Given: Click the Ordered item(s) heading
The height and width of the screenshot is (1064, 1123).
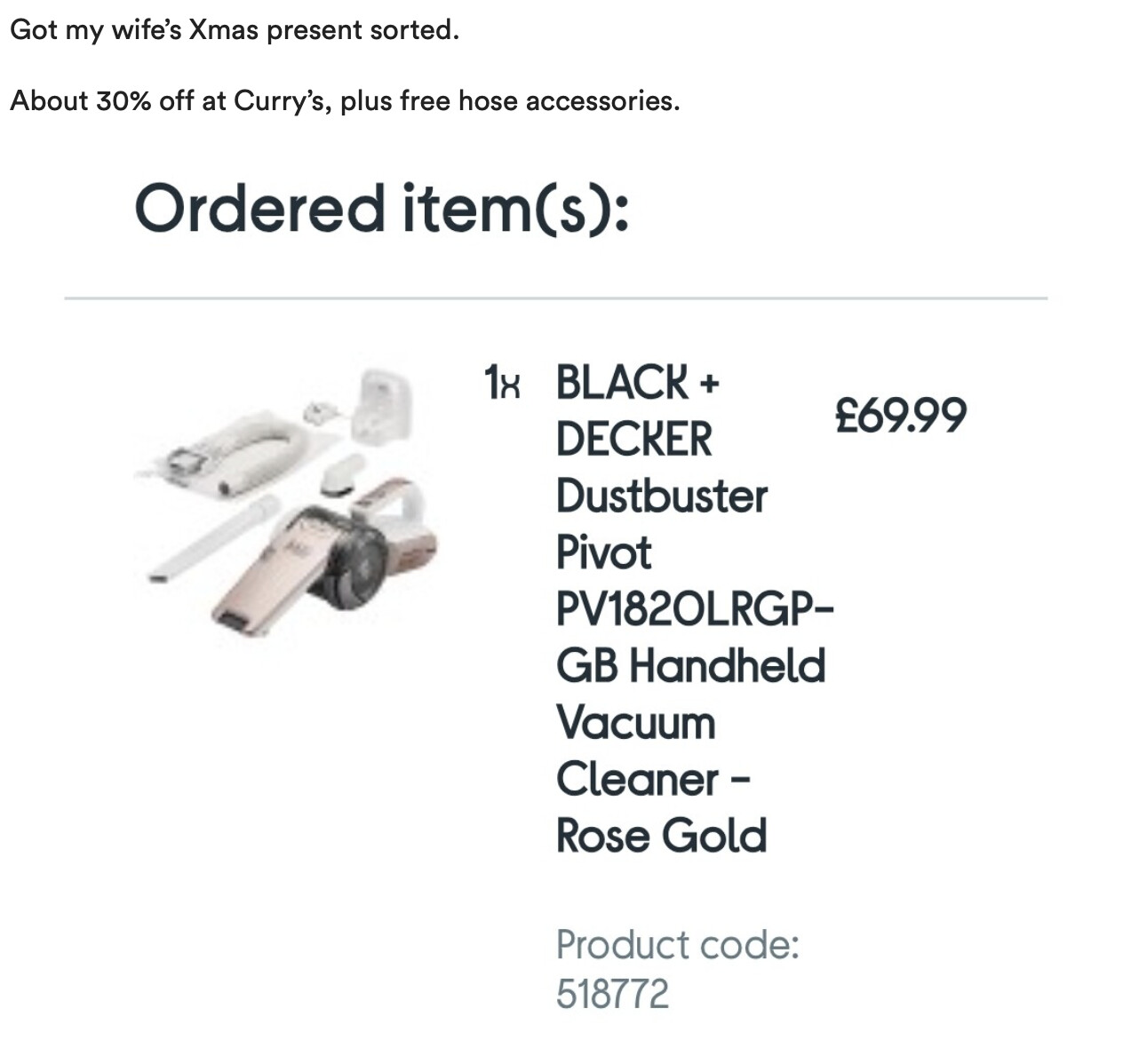Looking at the screenshot, I should tap(382, 209).
